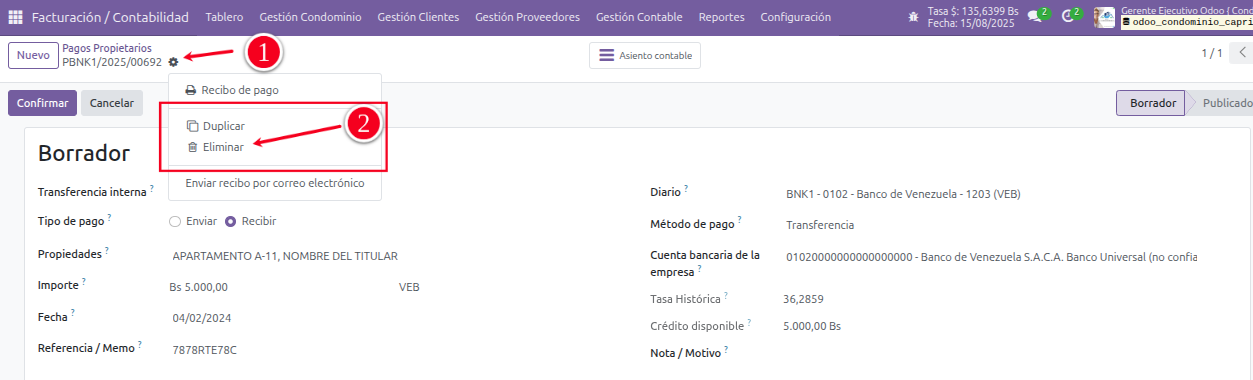
Task: Click the Nota / Motivo field
Action: tap(990, 353)
